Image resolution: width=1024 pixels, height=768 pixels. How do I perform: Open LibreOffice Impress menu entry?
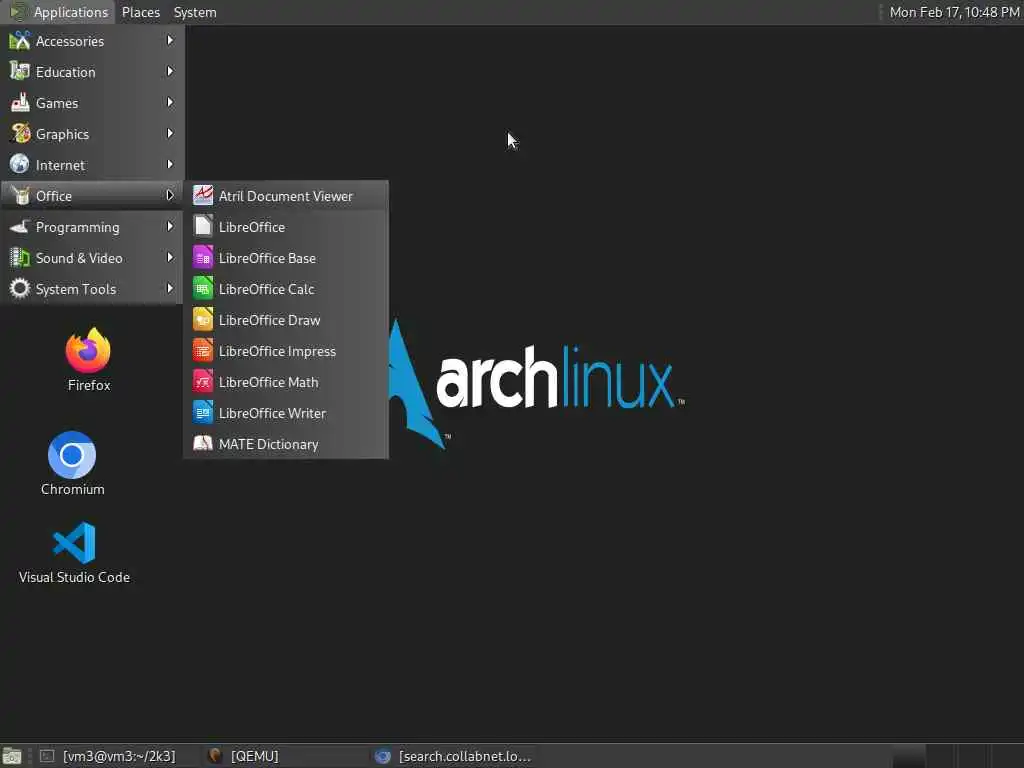coord(286,351)
